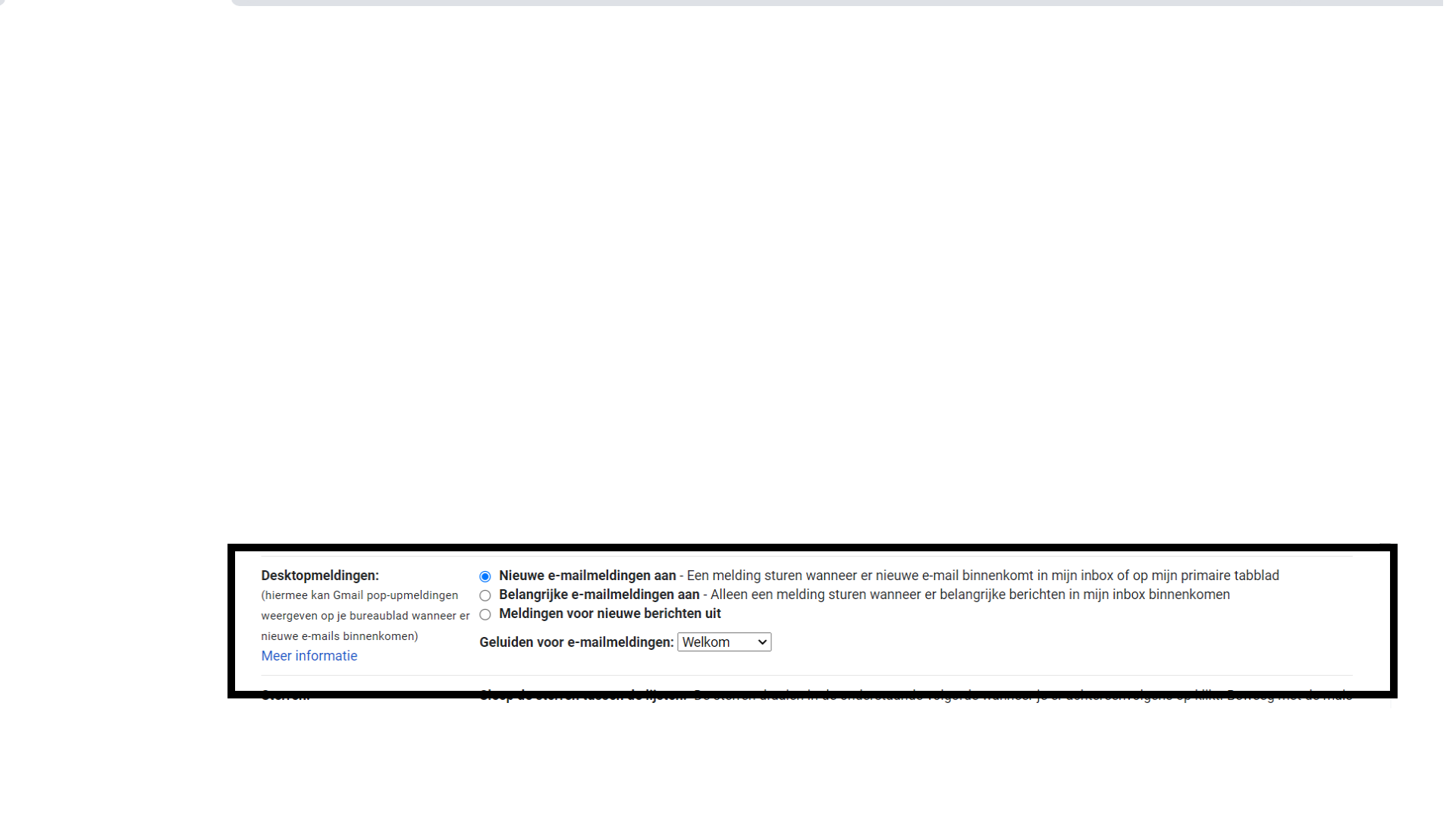
Task: Click the 'weergeven op je bureaublad' text line
Action: pos(365,616)
